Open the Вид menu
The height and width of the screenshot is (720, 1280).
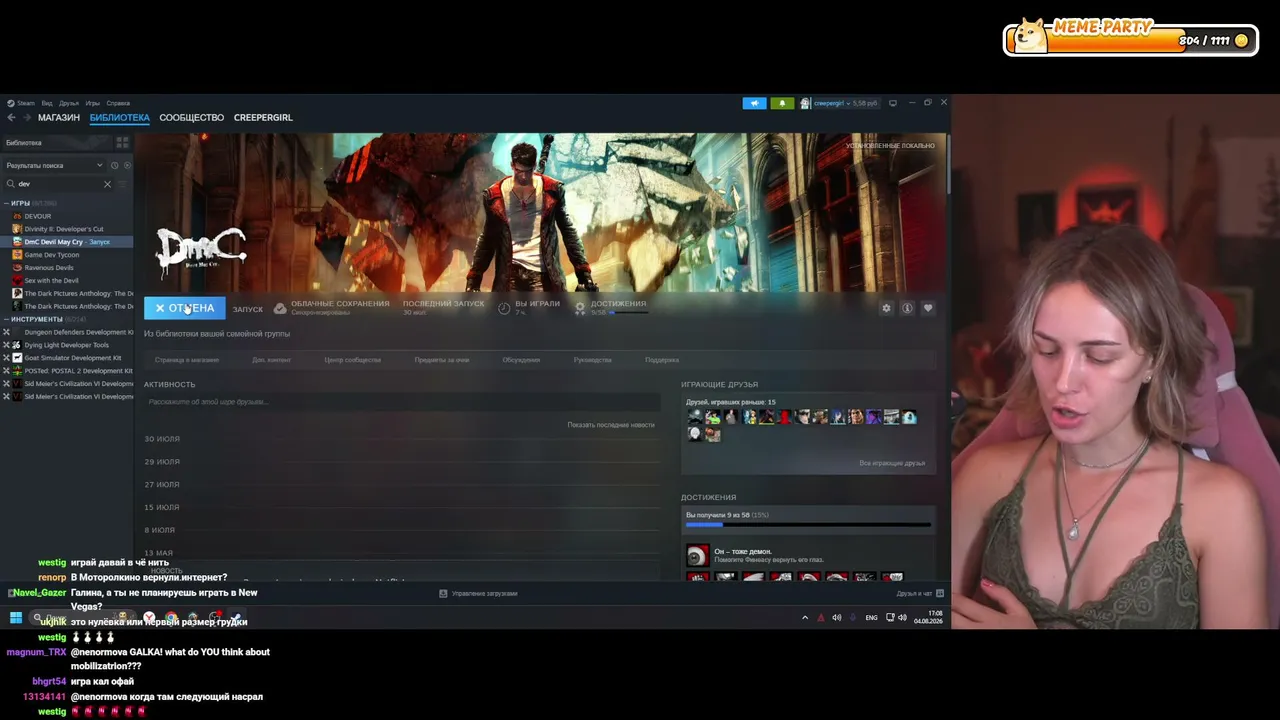coord(47,103)
